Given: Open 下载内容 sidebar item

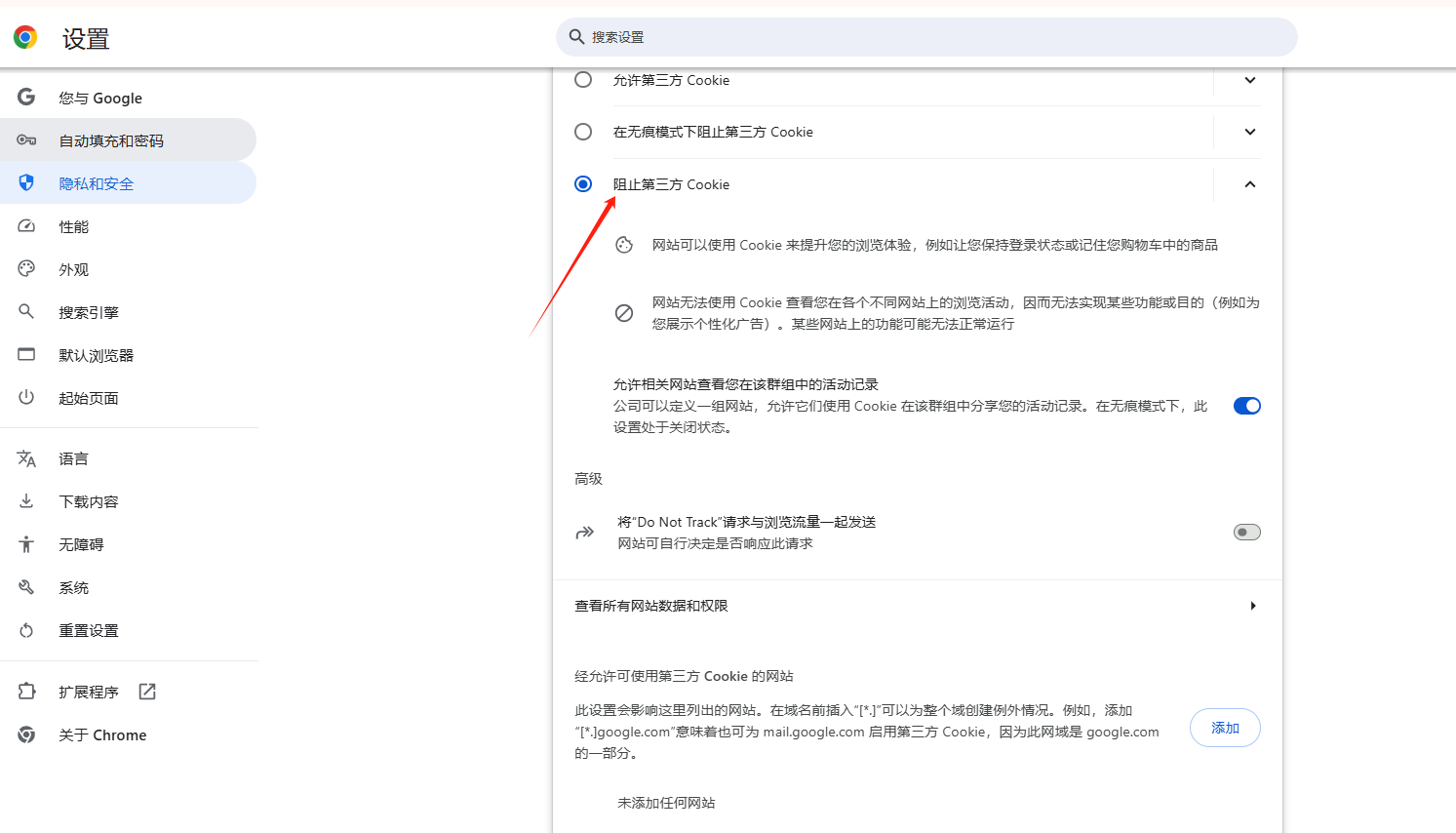Looking at the screenshot, I should coord(128,501).
